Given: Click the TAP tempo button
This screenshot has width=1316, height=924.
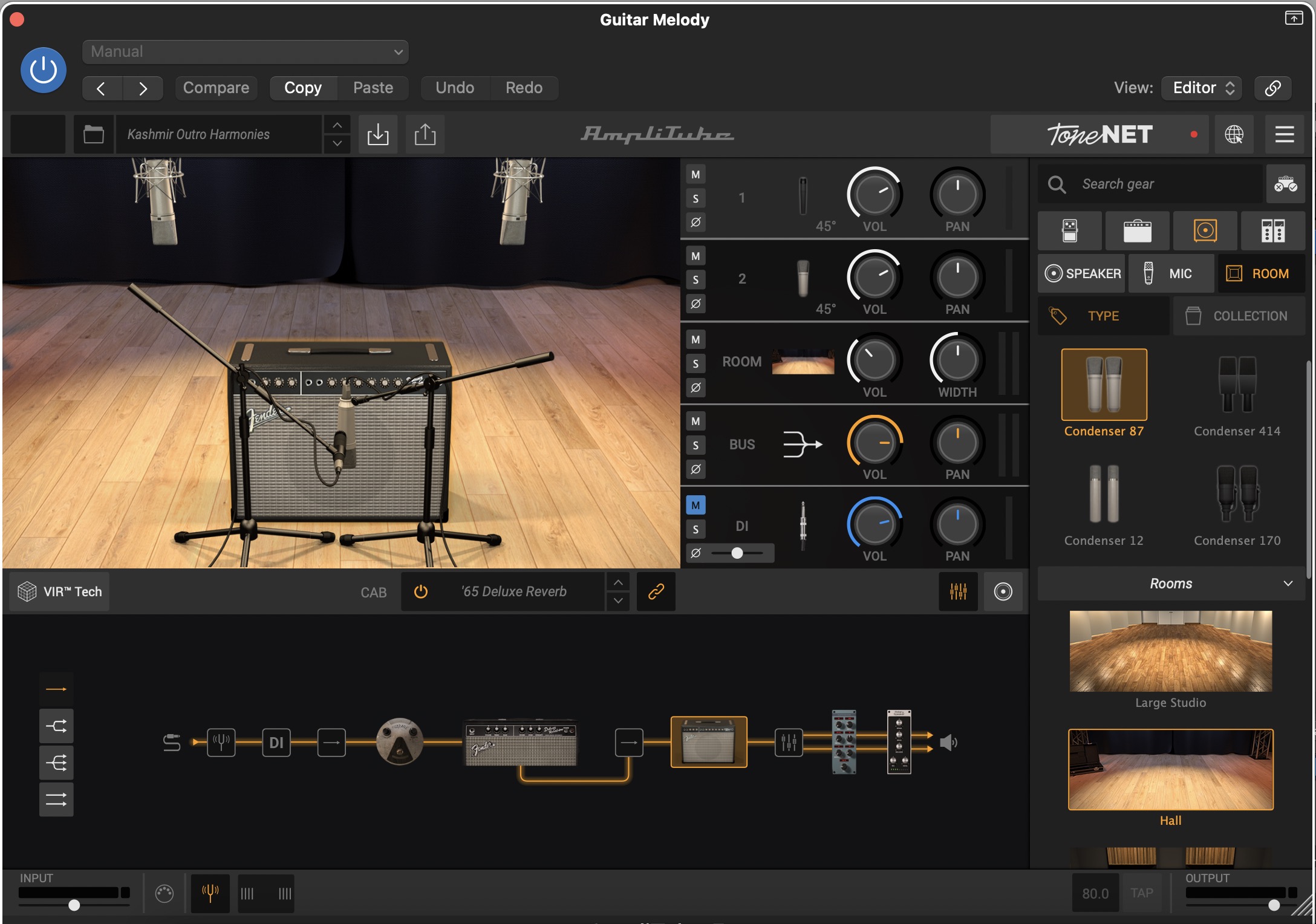Looking at the screenshot, I should 1142,893.
